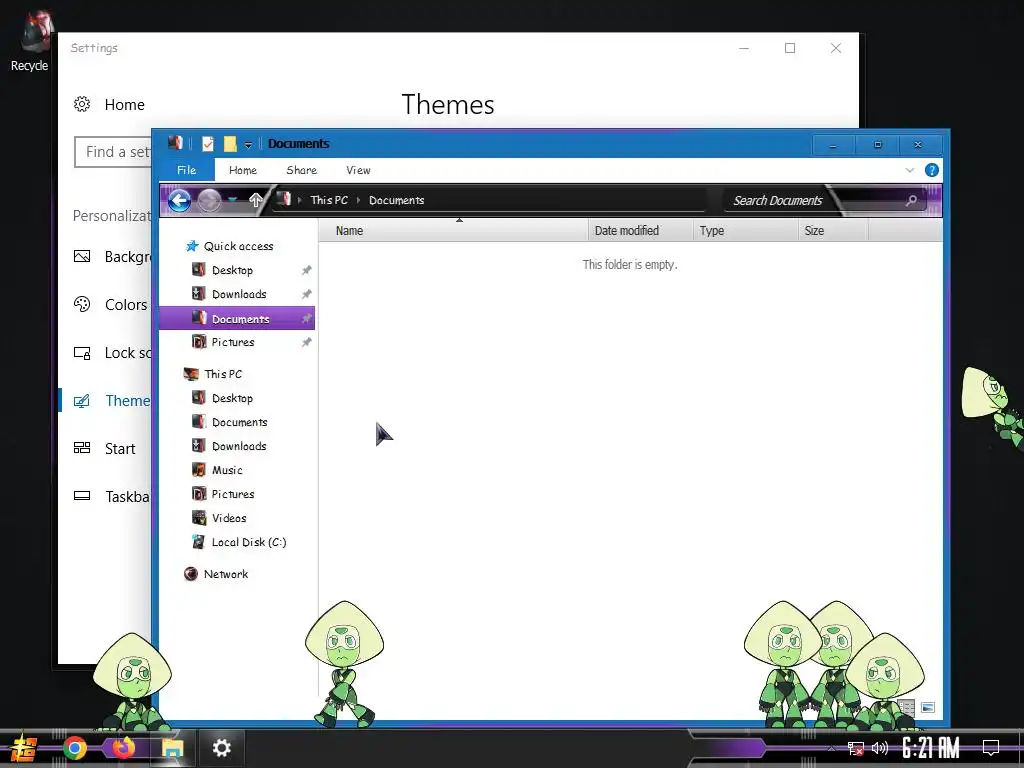
Task: Click the Start button on taskbar
Action: (x=22, y=748)
